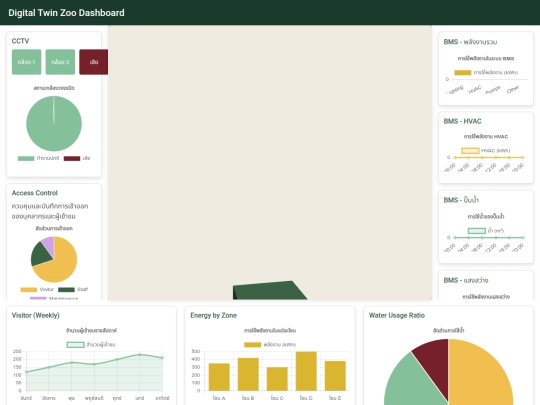
Task: Click the โซน B bar in Energy by Zone
Action: (x=248, y=374)
